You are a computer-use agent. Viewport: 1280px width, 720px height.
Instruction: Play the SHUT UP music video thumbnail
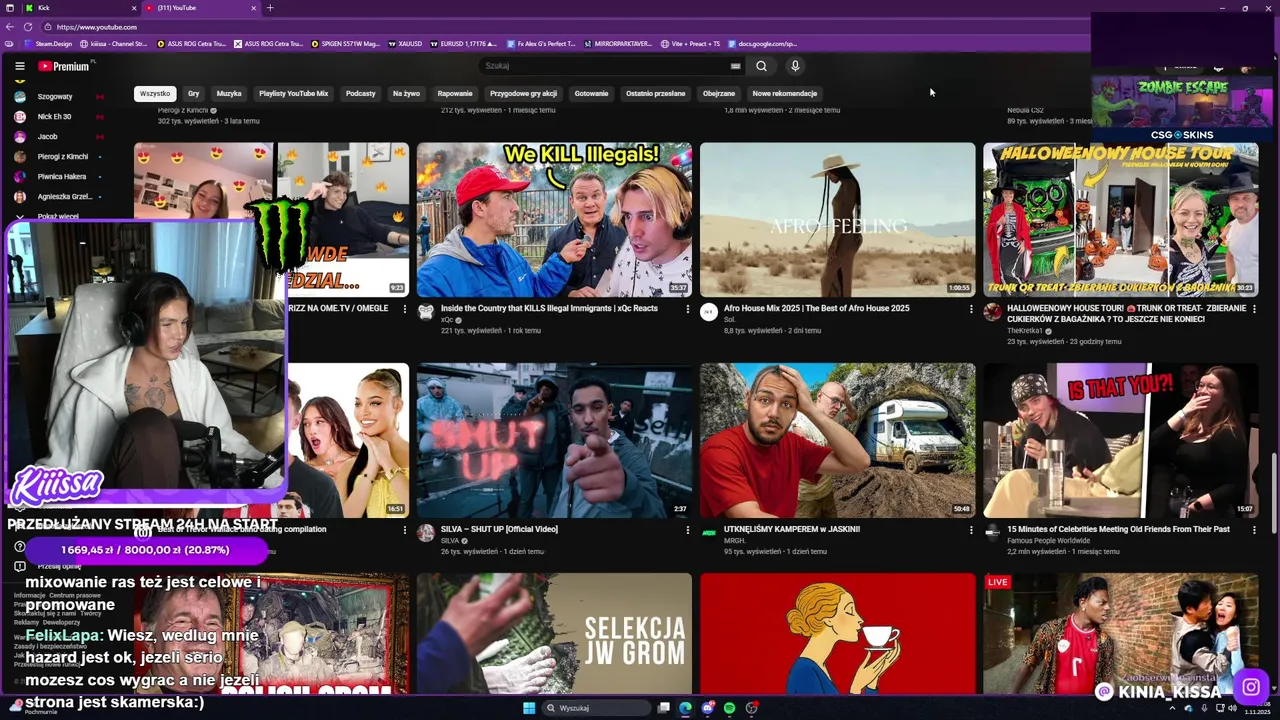coord(554,440)
